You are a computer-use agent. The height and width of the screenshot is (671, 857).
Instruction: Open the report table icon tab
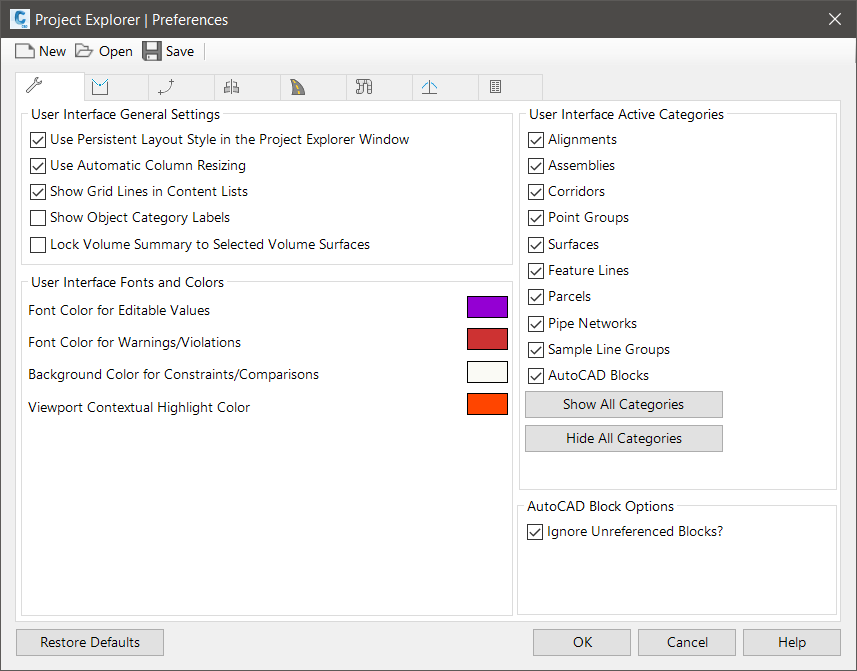(496, 87)
